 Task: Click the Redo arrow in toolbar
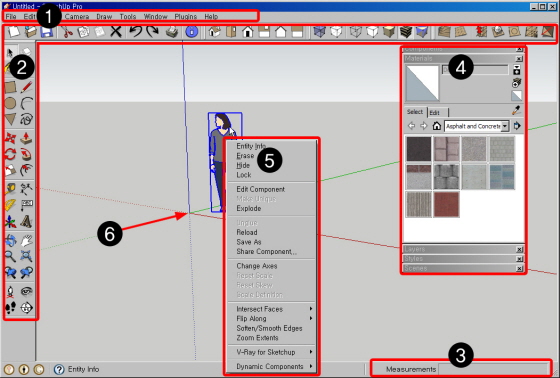153,31
